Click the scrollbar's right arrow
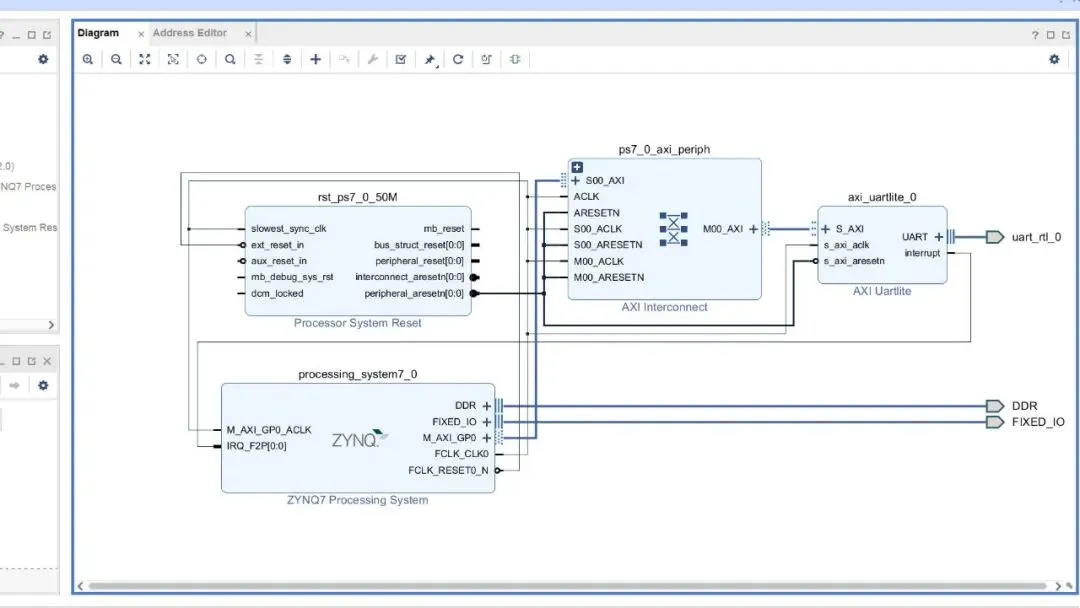 (1058, 586)
